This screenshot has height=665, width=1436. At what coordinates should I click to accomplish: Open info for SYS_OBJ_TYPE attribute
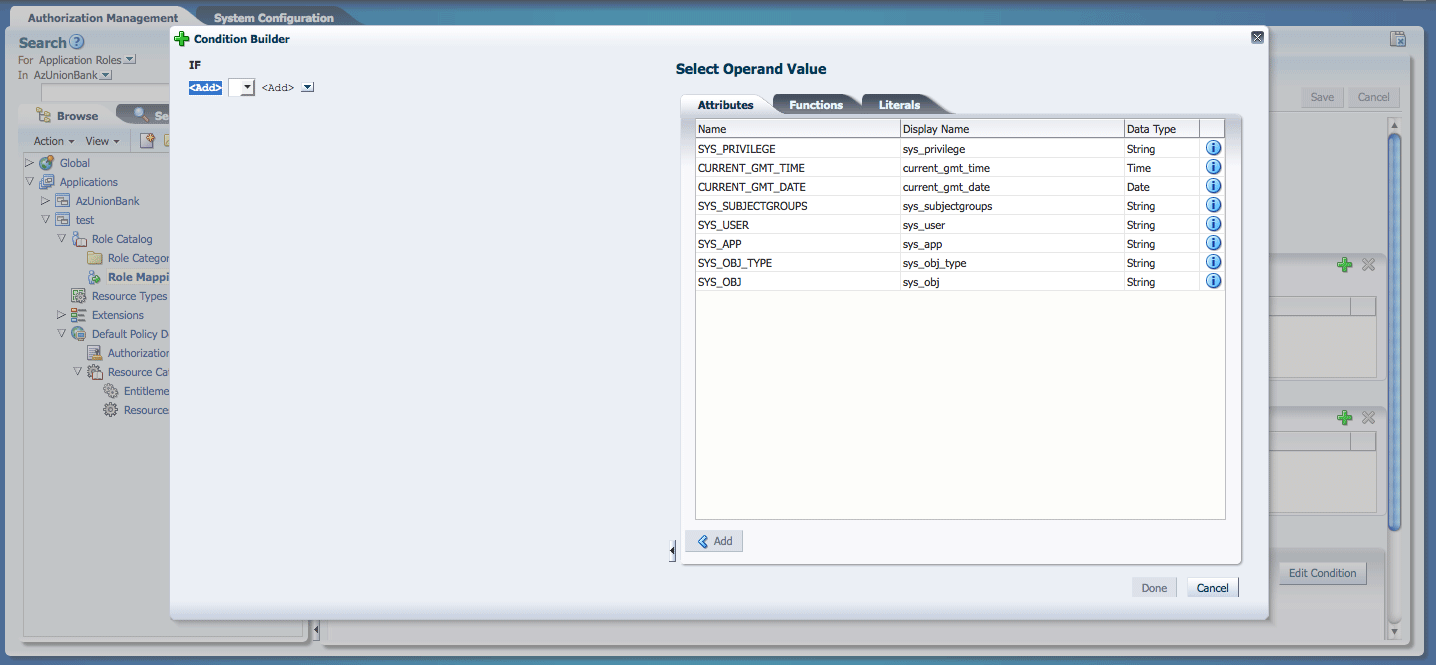(1213, 262)
